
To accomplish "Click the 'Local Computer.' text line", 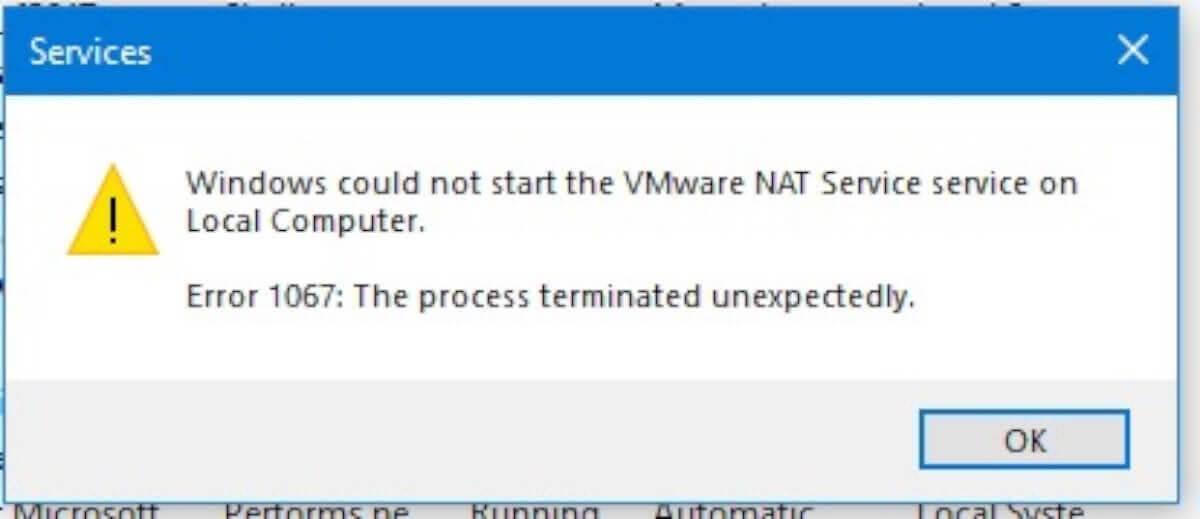I will [306, 222].
